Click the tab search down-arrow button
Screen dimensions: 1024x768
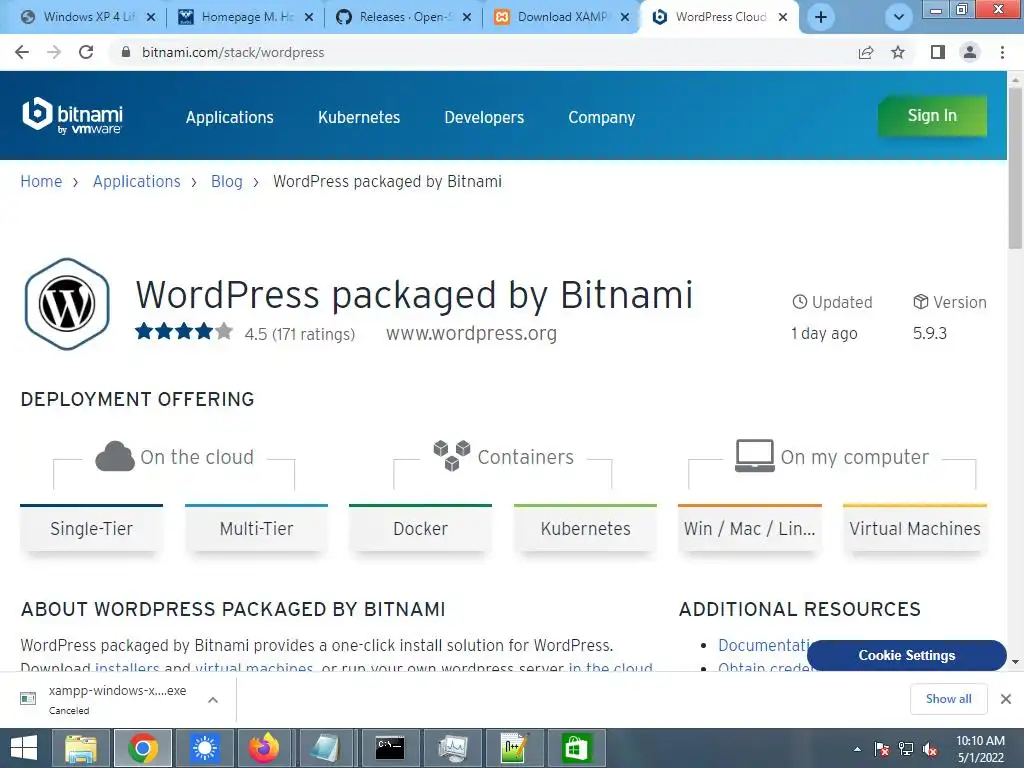coord(899,17)
